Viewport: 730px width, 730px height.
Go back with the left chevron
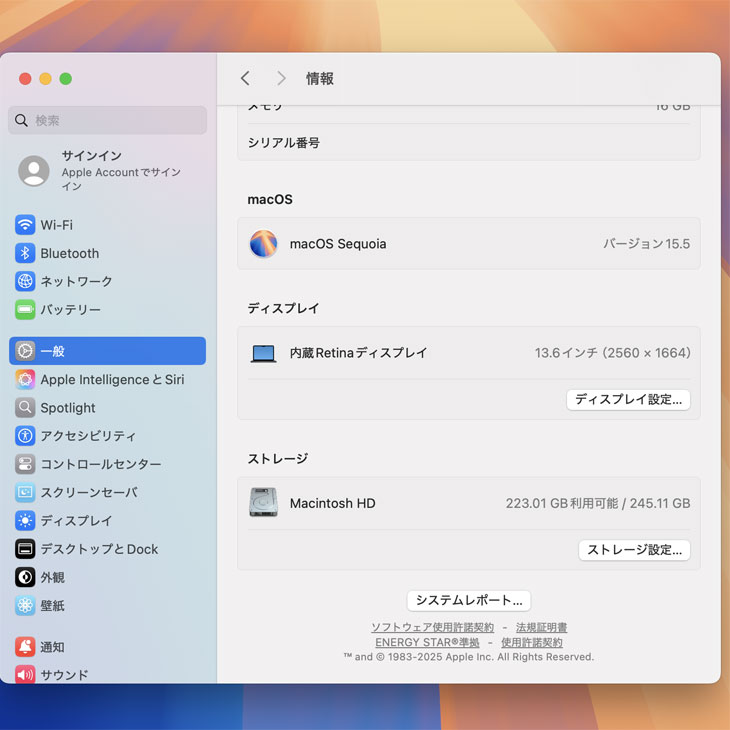click(x=245, y=78)
